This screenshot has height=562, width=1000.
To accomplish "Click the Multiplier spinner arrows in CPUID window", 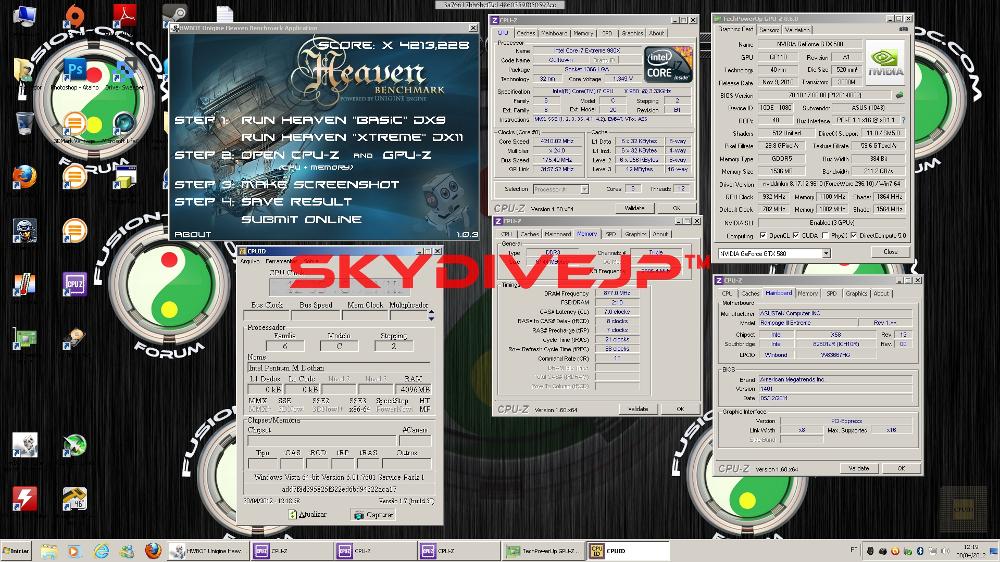I will coord(432,315).
